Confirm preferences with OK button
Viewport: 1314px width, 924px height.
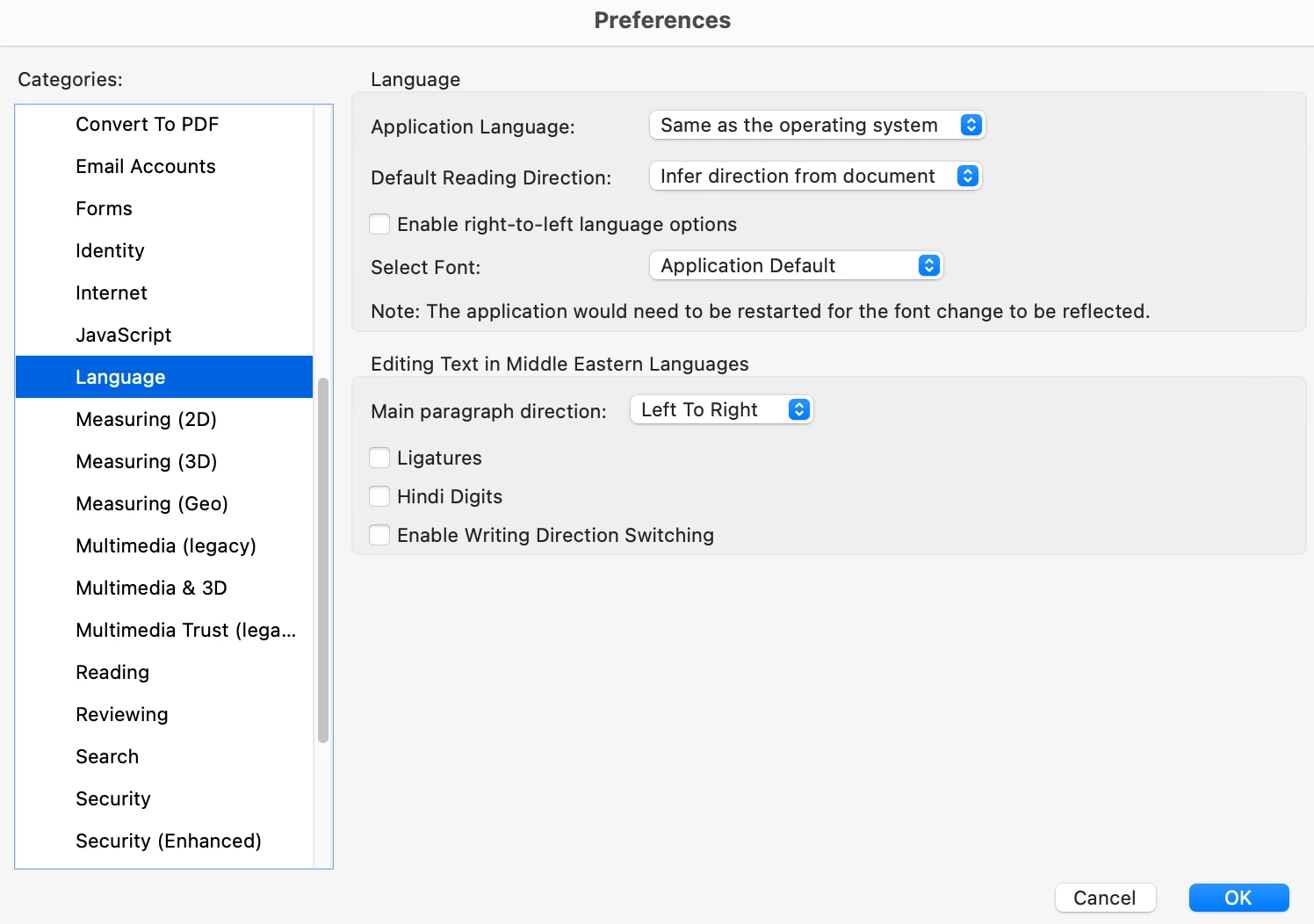pos(1238,898)
